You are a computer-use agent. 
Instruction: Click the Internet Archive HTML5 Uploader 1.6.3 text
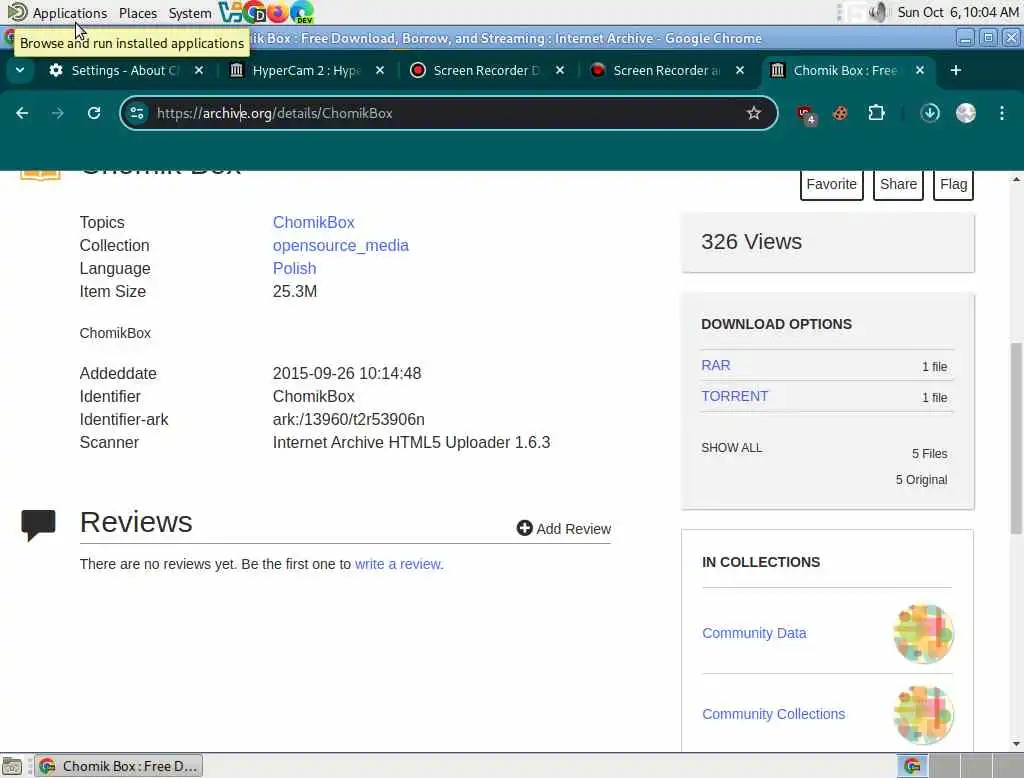(x=411, y=442)
